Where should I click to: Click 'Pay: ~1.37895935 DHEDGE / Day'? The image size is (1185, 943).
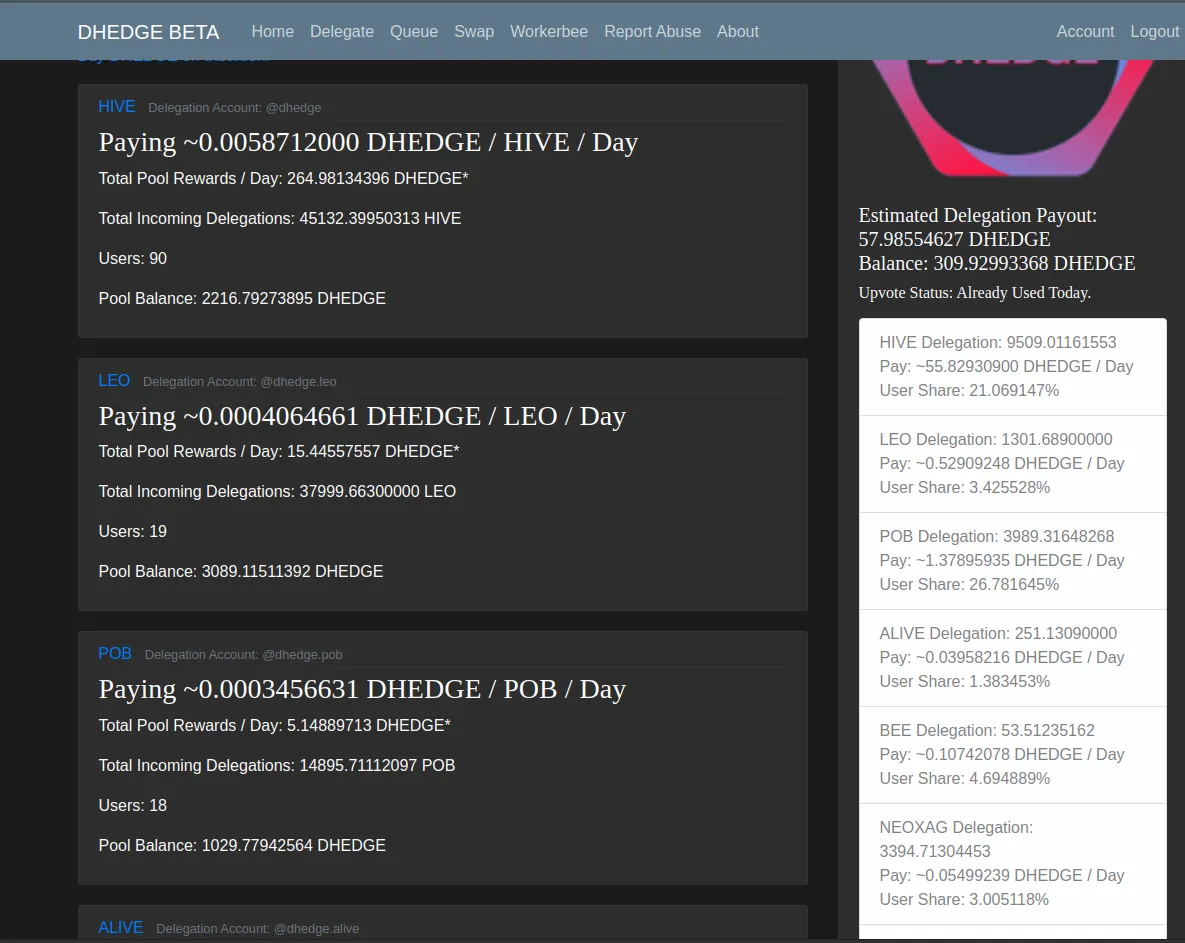(1002, 561)
